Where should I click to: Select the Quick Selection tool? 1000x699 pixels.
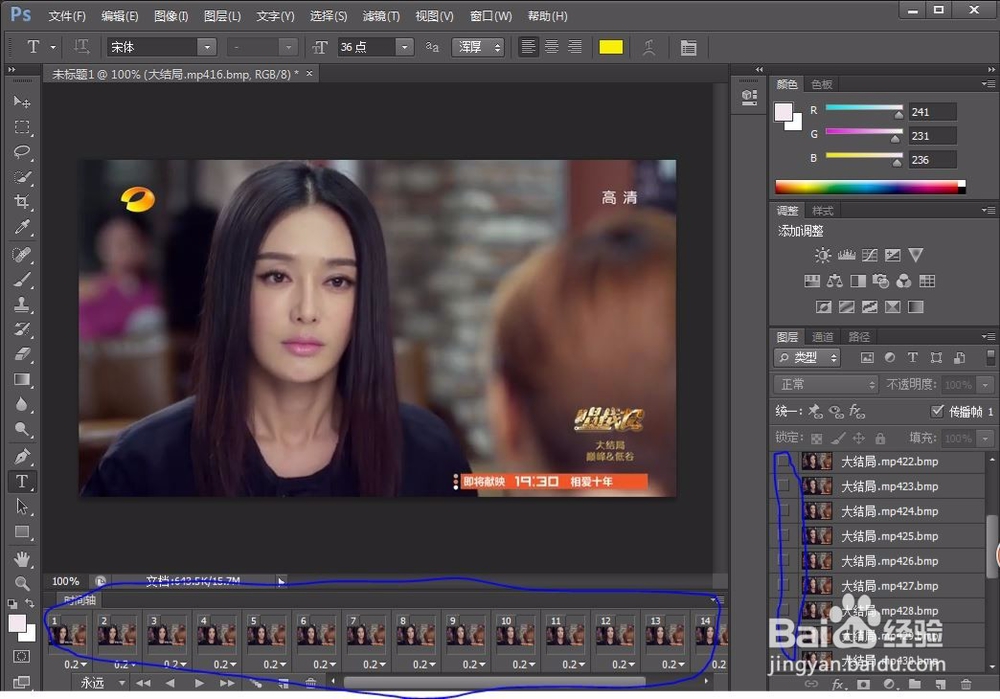pos(22,177)
